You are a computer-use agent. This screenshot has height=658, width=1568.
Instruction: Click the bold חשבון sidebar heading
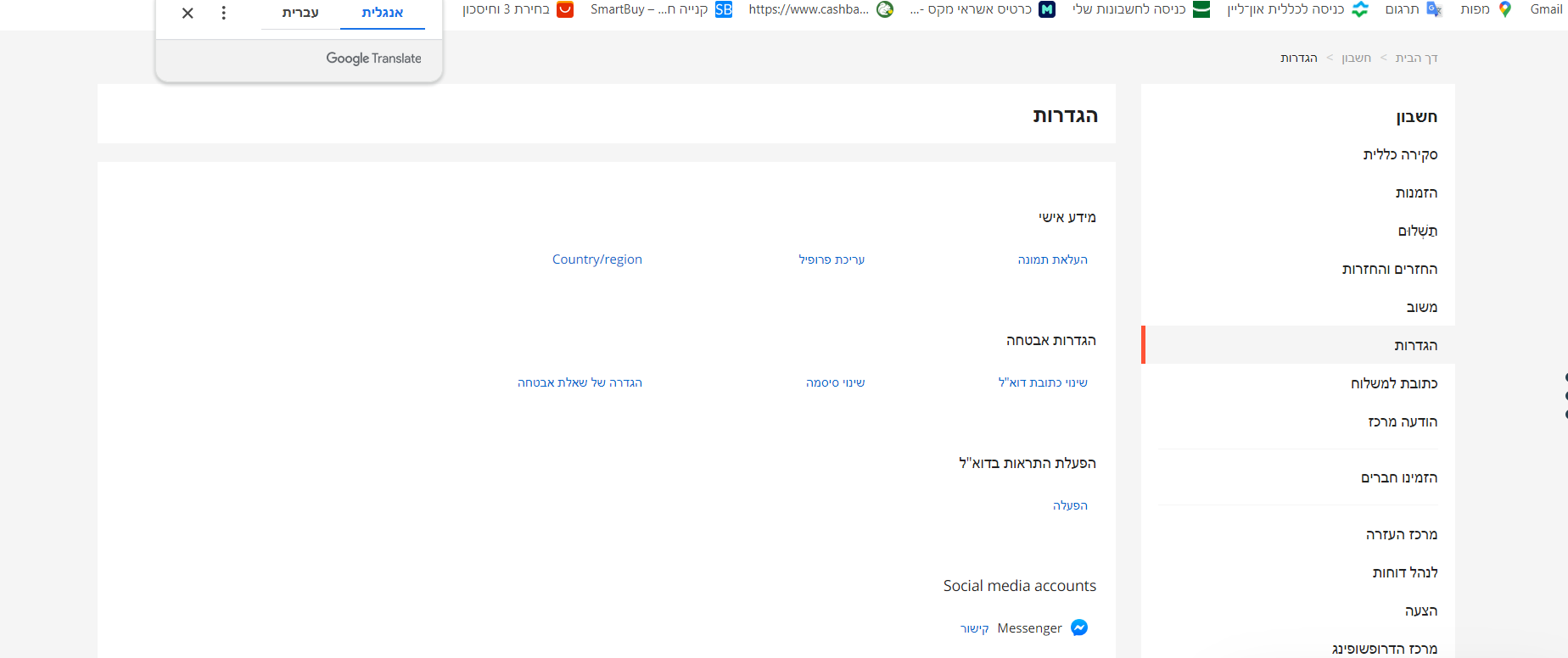pos(1417,116)
